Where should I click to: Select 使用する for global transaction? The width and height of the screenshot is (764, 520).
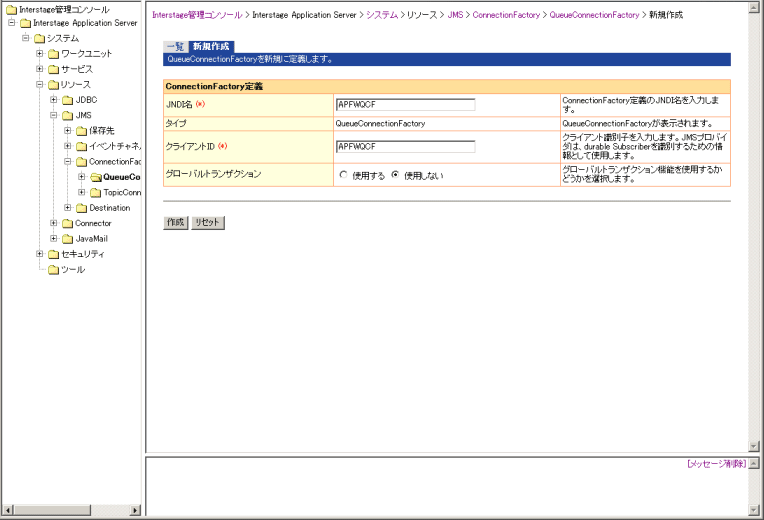coord(344,175)
